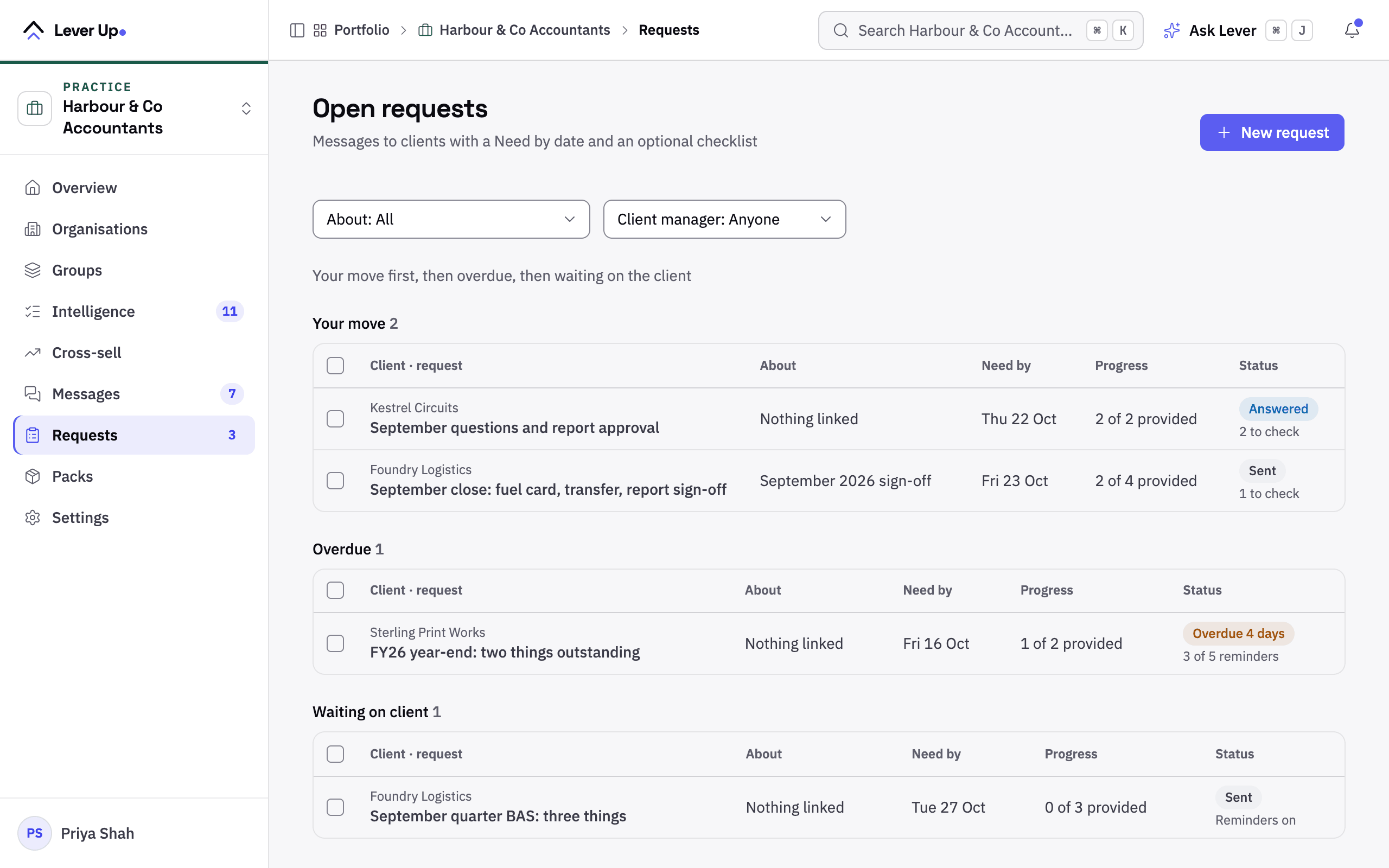This screenshot has width=1389, height=868.
Task: Follow the Portfolio breadcrumb link
Action: [361, 30]
